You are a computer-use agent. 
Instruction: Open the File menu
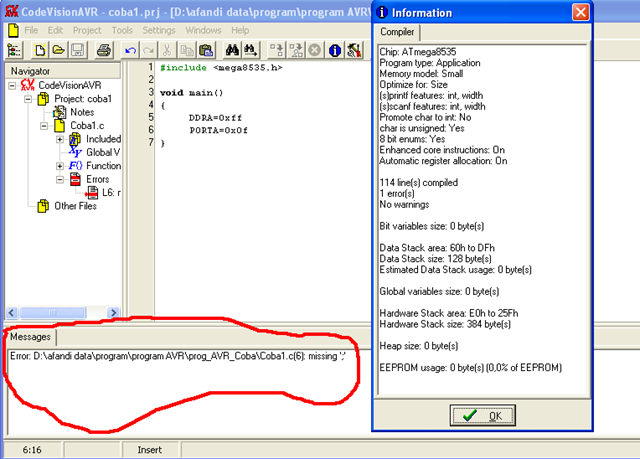31,31
